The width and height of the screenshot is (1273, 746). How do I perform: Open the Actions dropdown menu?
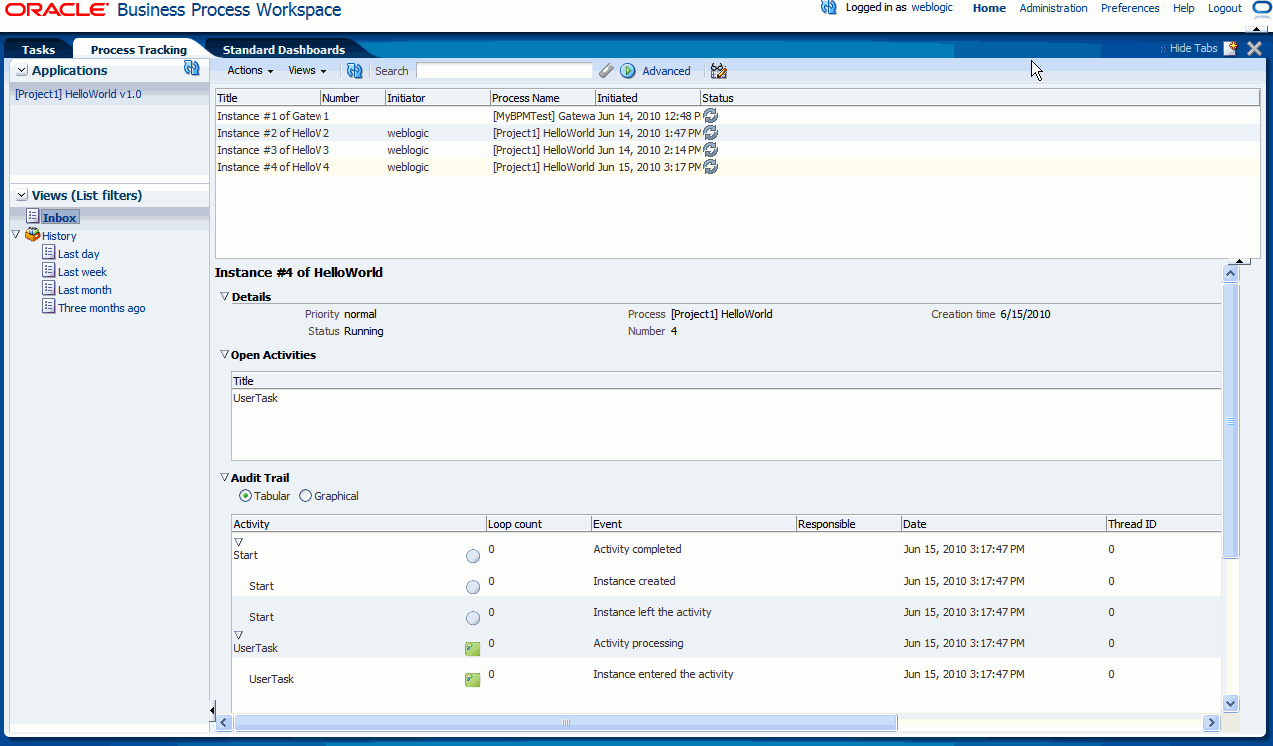pyautogui.click(x=250, y=71)
